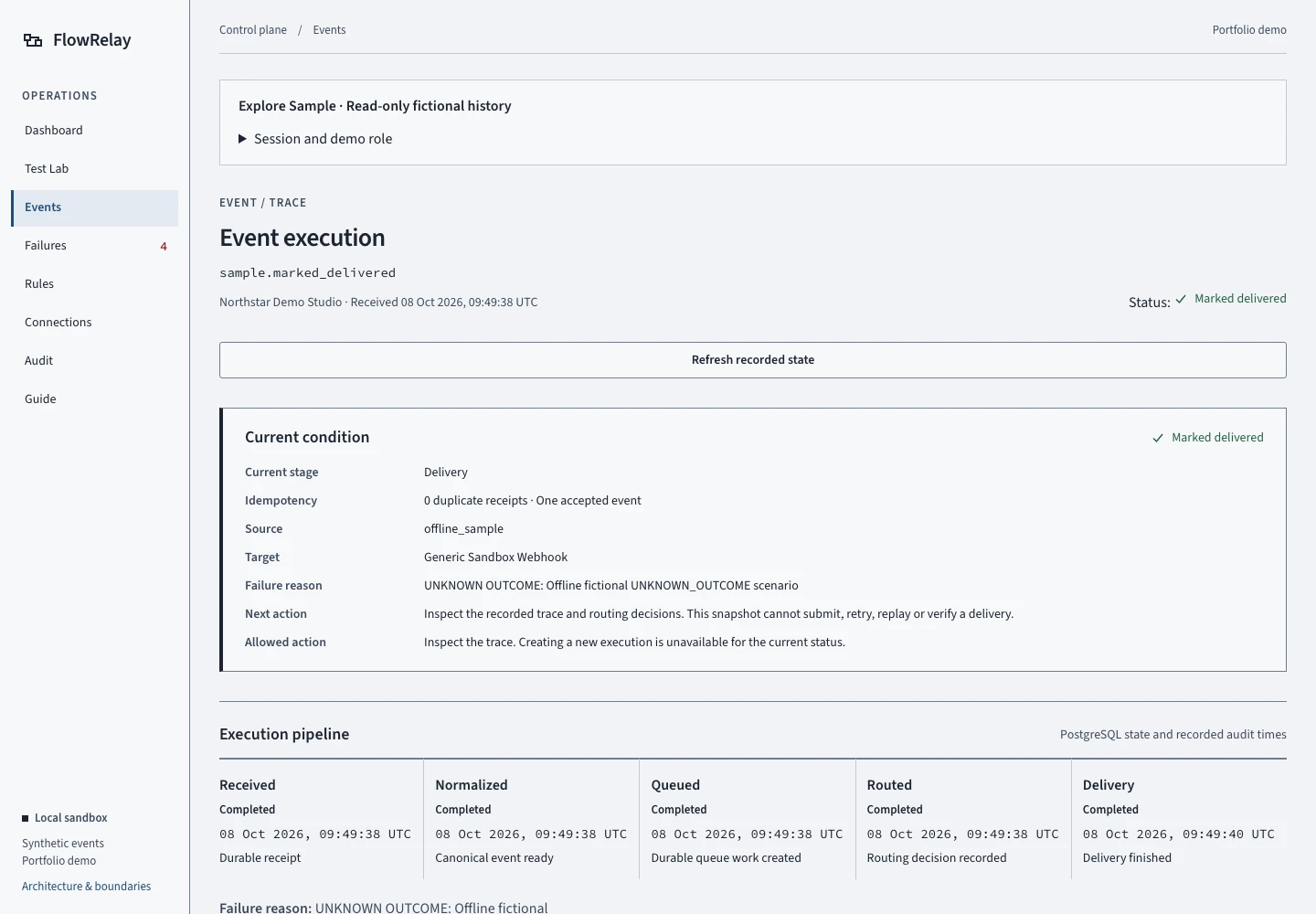Image resolution: width=1316 pixels, height=914 pixels.
Task: Click the Failures count badge
Action: tap(164, 246)
